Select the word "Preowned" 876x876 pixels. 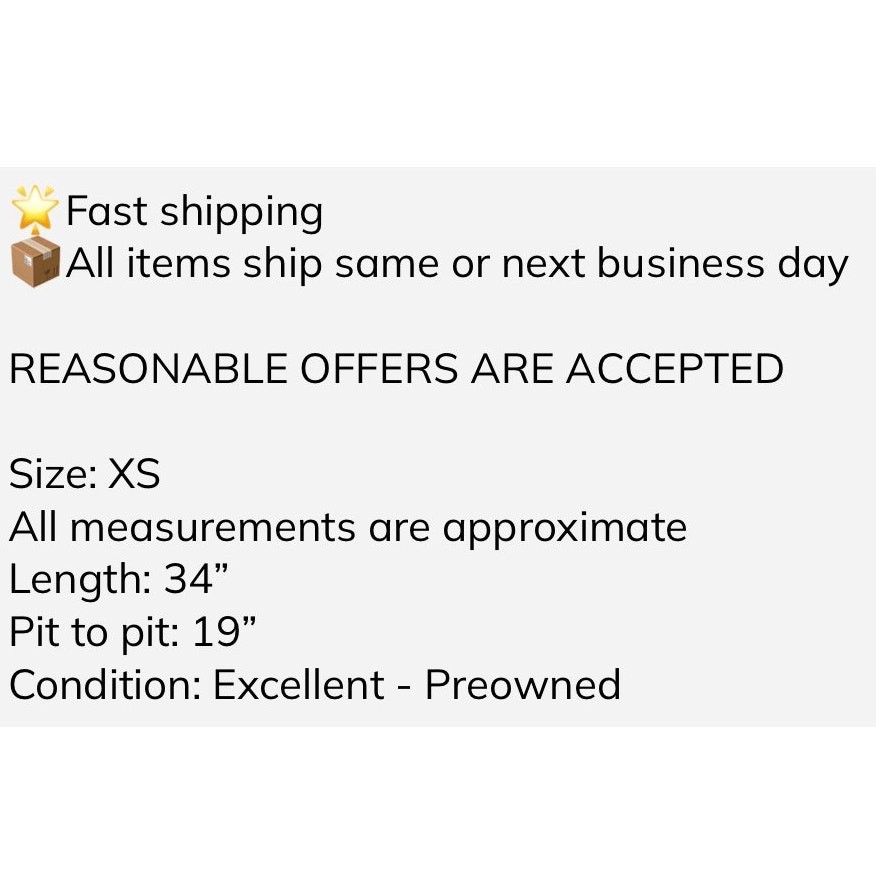(522, 685)
